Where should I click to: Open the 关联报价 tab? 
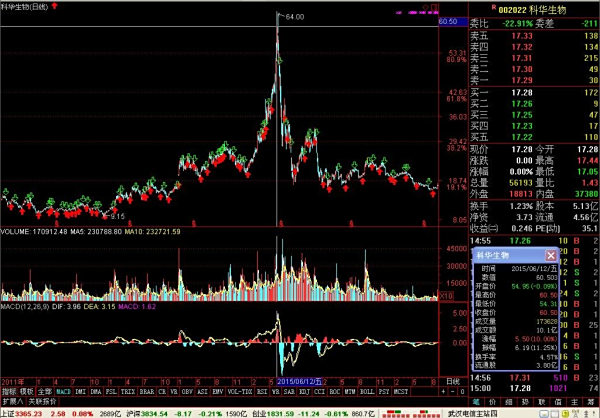[x=42, y=402]
